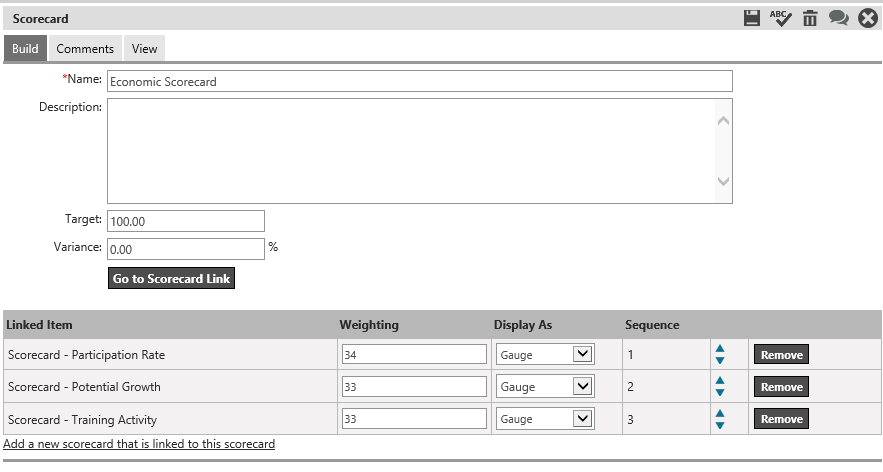Viewport: 883px width, 472px height.
Task: Open Display As dropdown for Training Activity
Action: coord(545,419)
